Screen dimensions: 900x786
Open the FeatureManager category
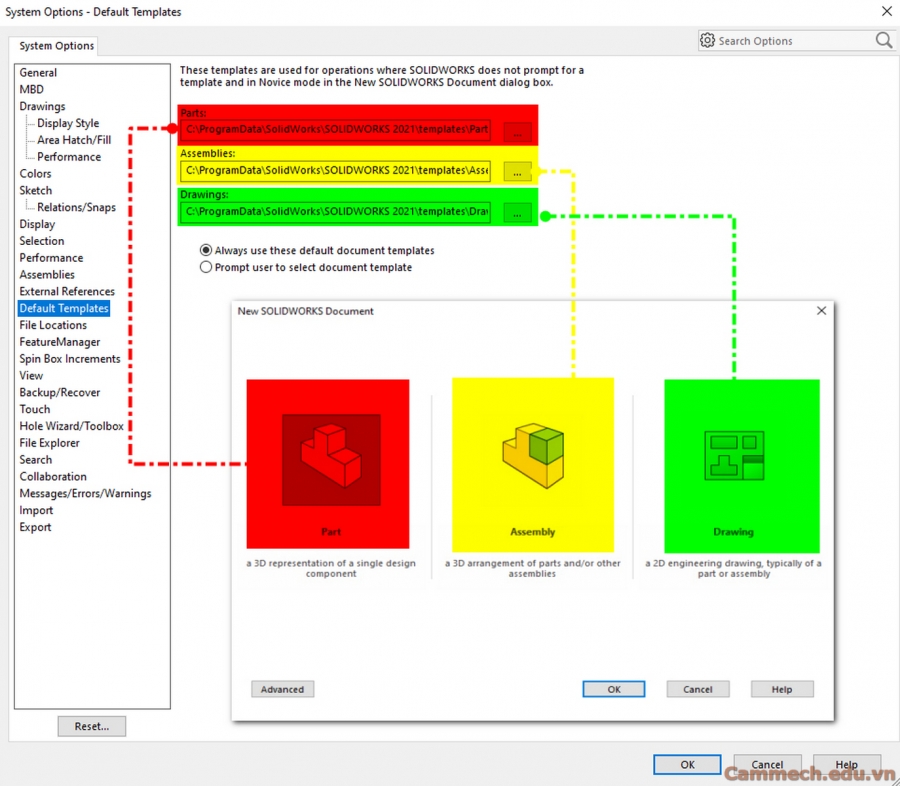(60, 342)
